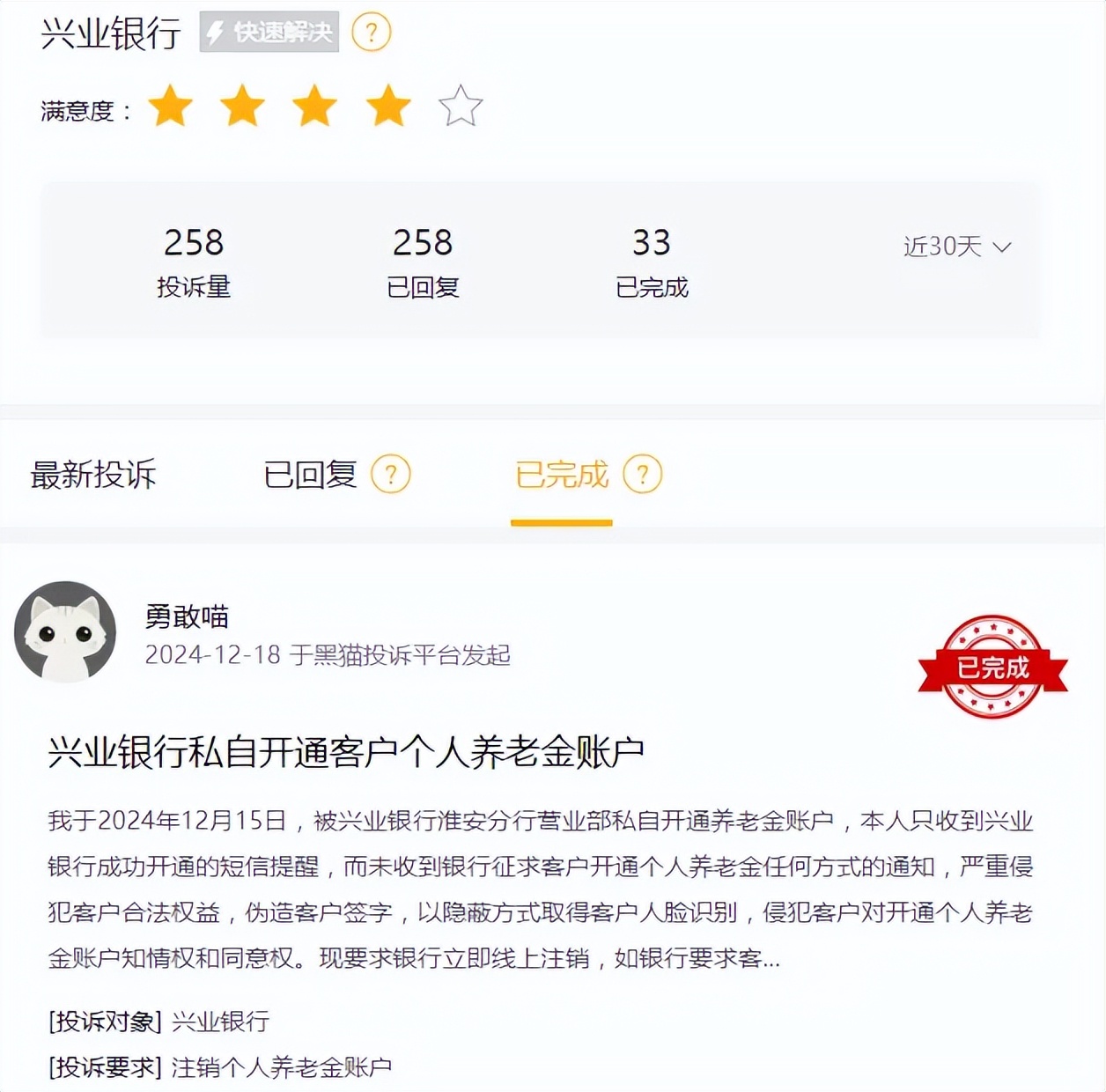The width and height of the screenshot is (1106, 1092).
Task: Select the 已完成 tab
Action: click(562, 475)
